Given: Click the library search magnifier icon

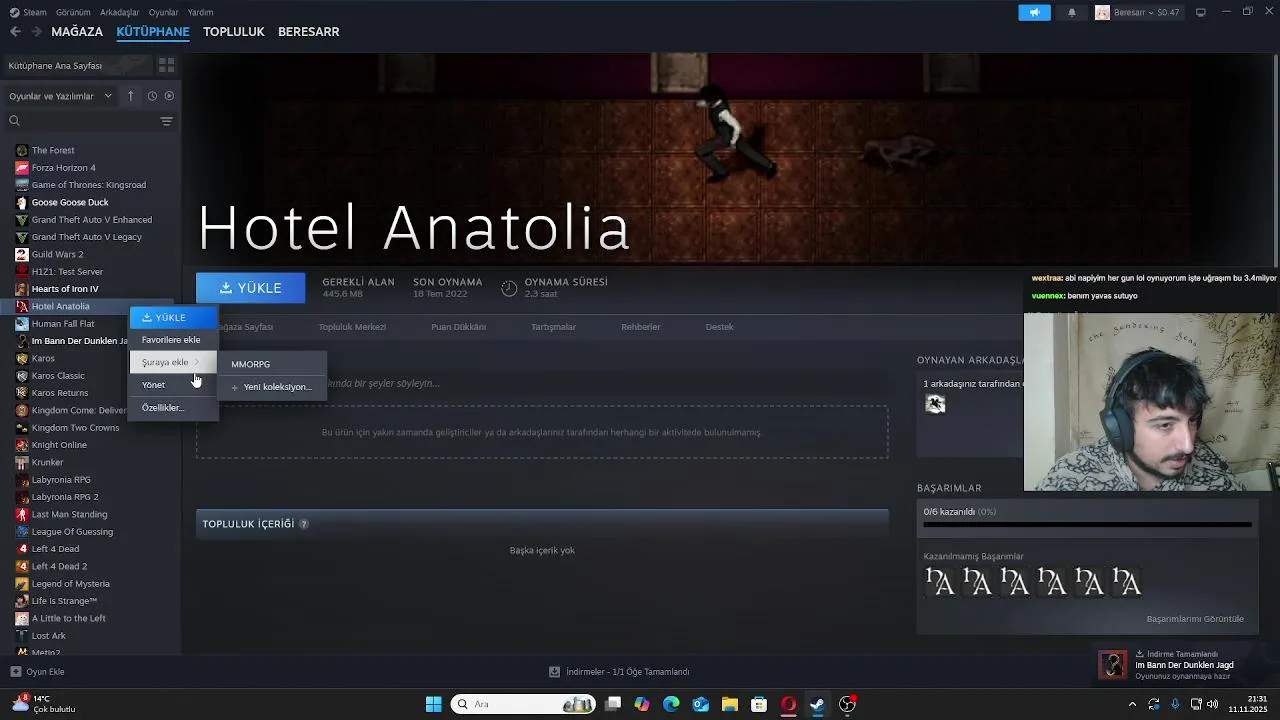Looking at the screenshot, I should pos(14,121).
